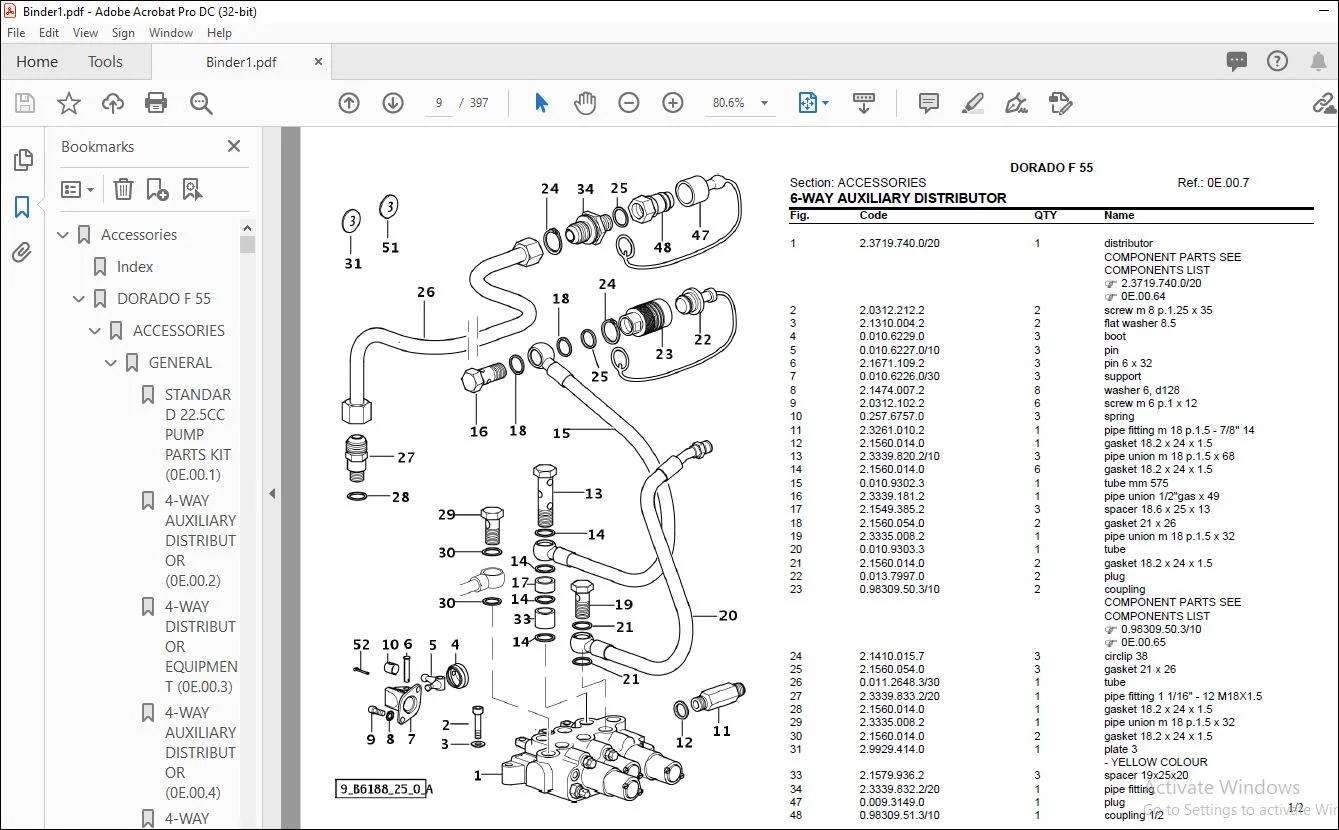Close the Bookmarks panel
Screen dimensions: 1339x830
click(x=234, y=146)
